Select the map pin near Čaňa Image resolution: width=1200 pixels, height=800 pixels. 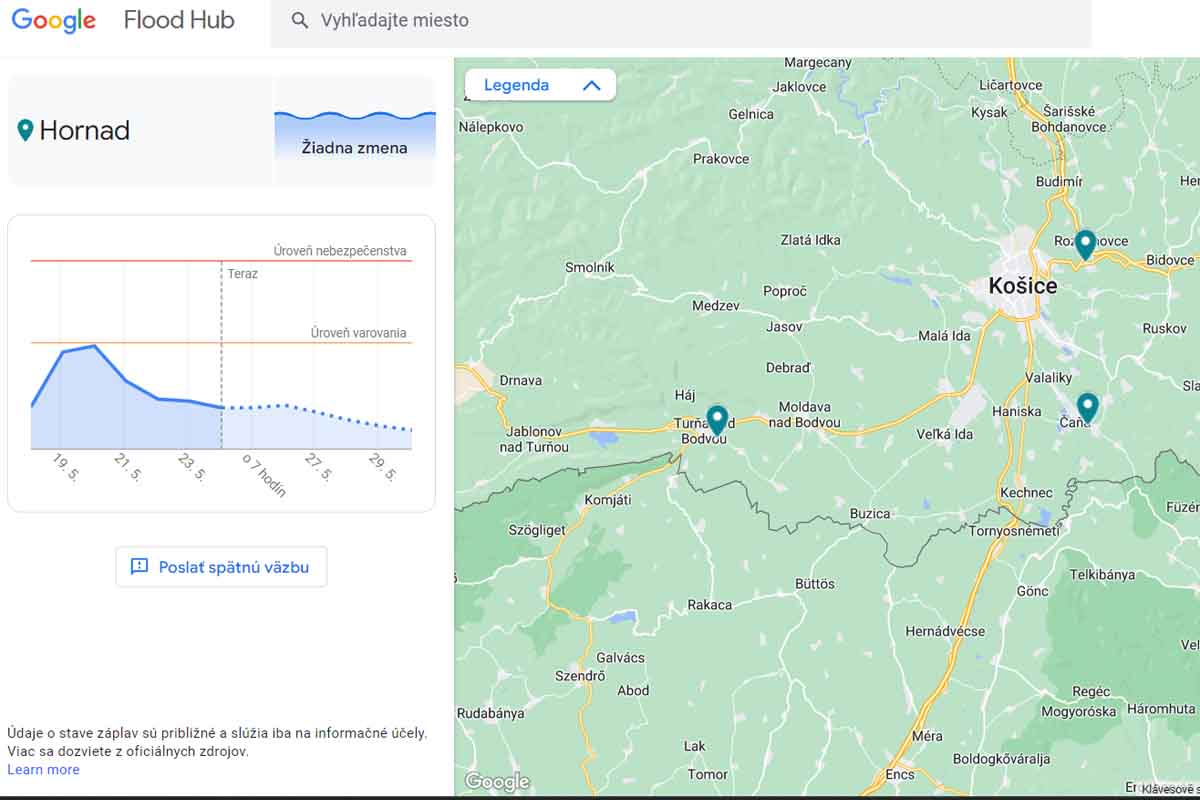pos(1087,407)
